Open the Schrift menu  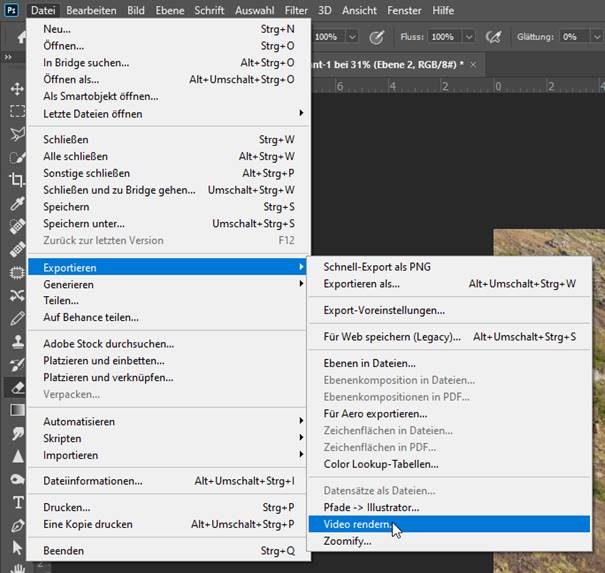[209, 10]
